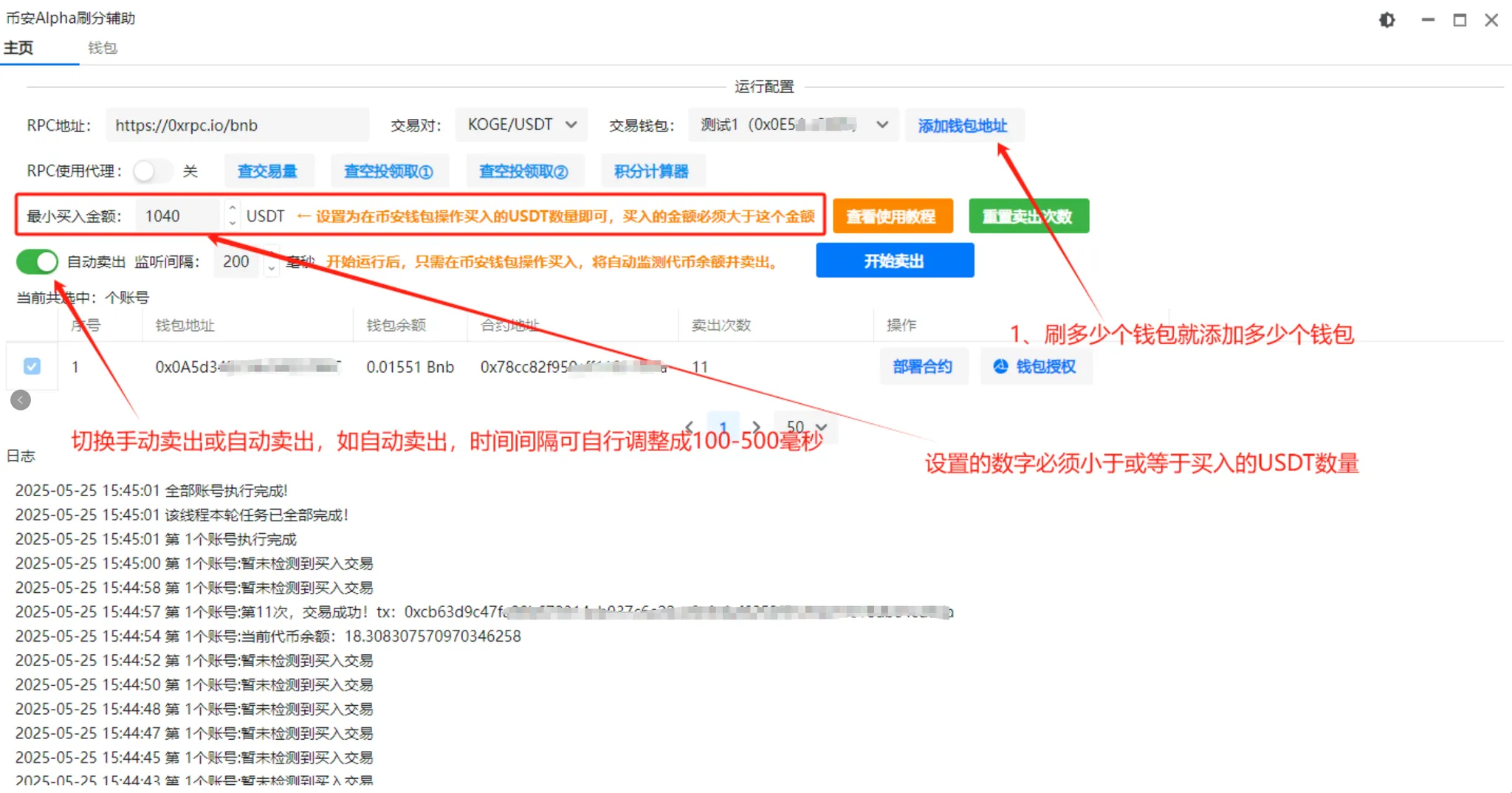Increase the minimum buy amount with up stepper

[233, 208]
